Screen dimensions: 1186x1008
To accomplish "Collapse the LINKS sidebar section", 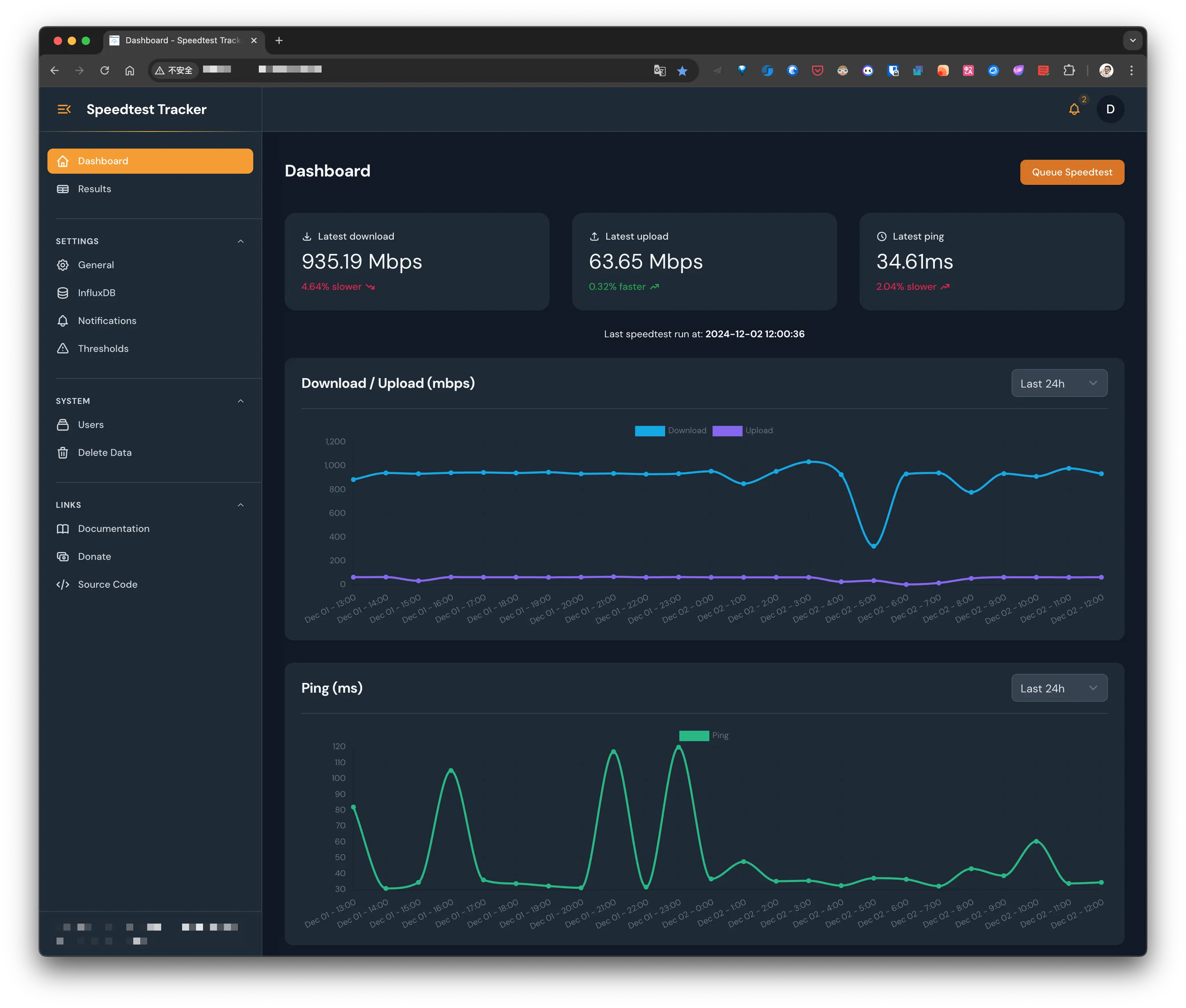I will (x=241, y=505).
